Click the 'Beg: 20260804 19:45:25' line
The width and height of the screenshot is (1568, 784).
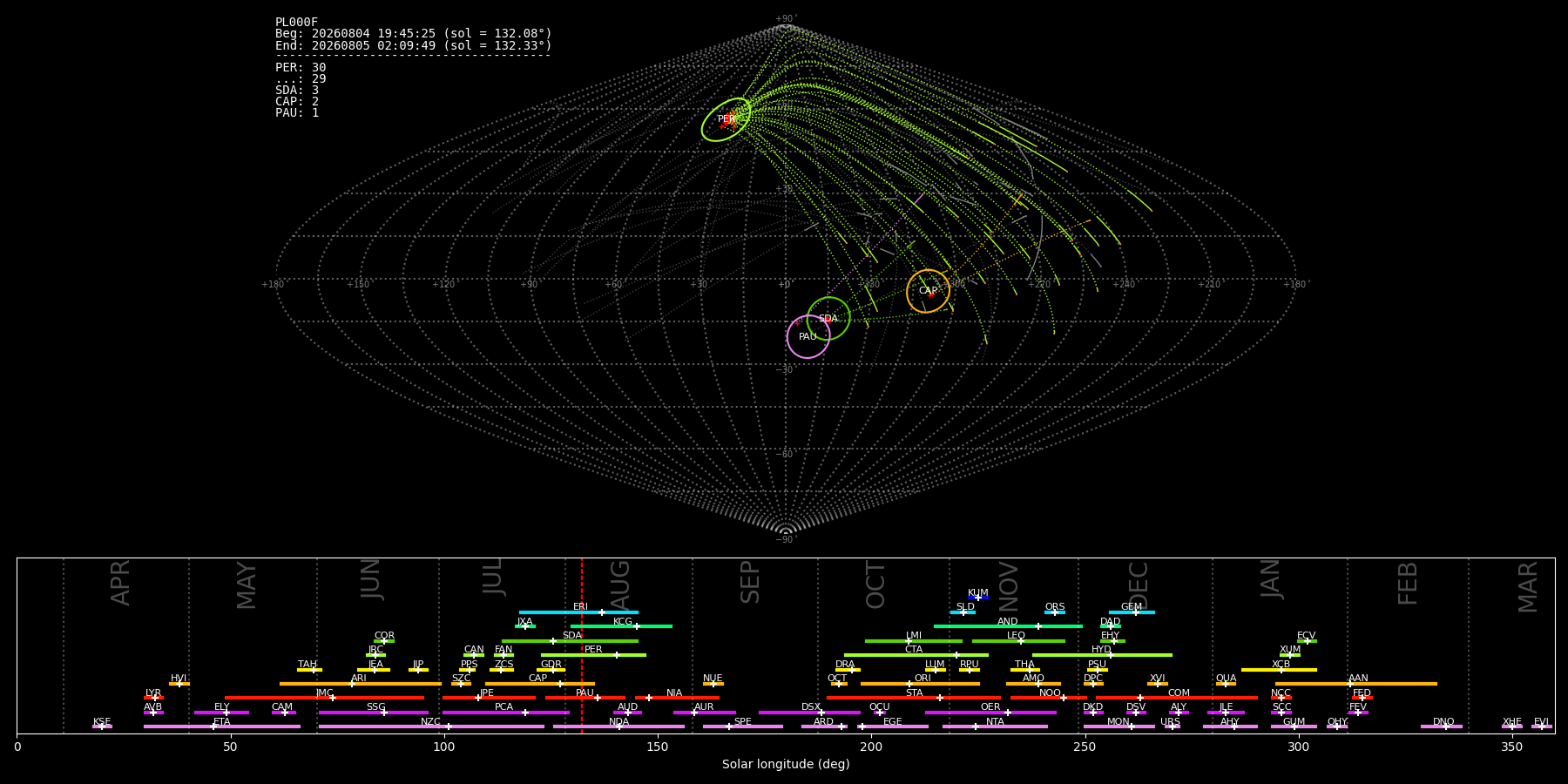point(414,34)
